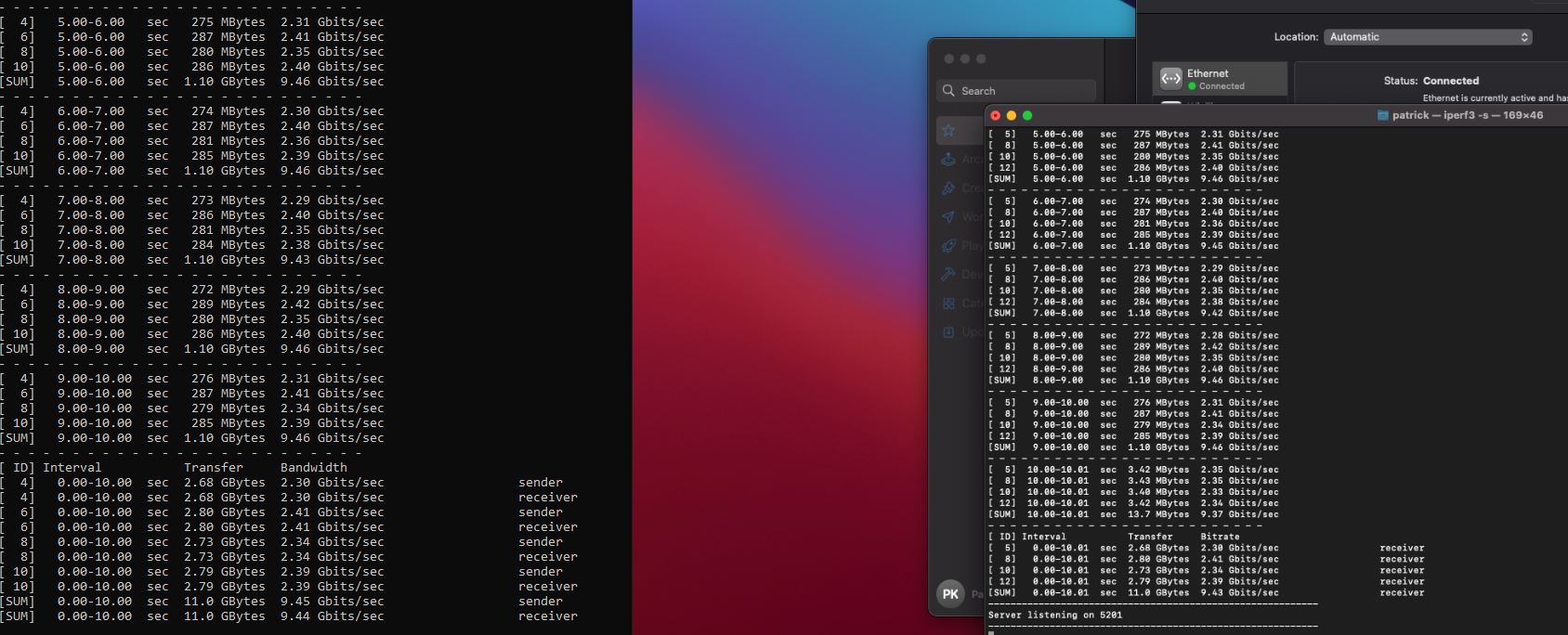Click '13.7 MBytes' in iperf3 server terminal
This screenshot has width=1568, height=635.
(1158, 514)
